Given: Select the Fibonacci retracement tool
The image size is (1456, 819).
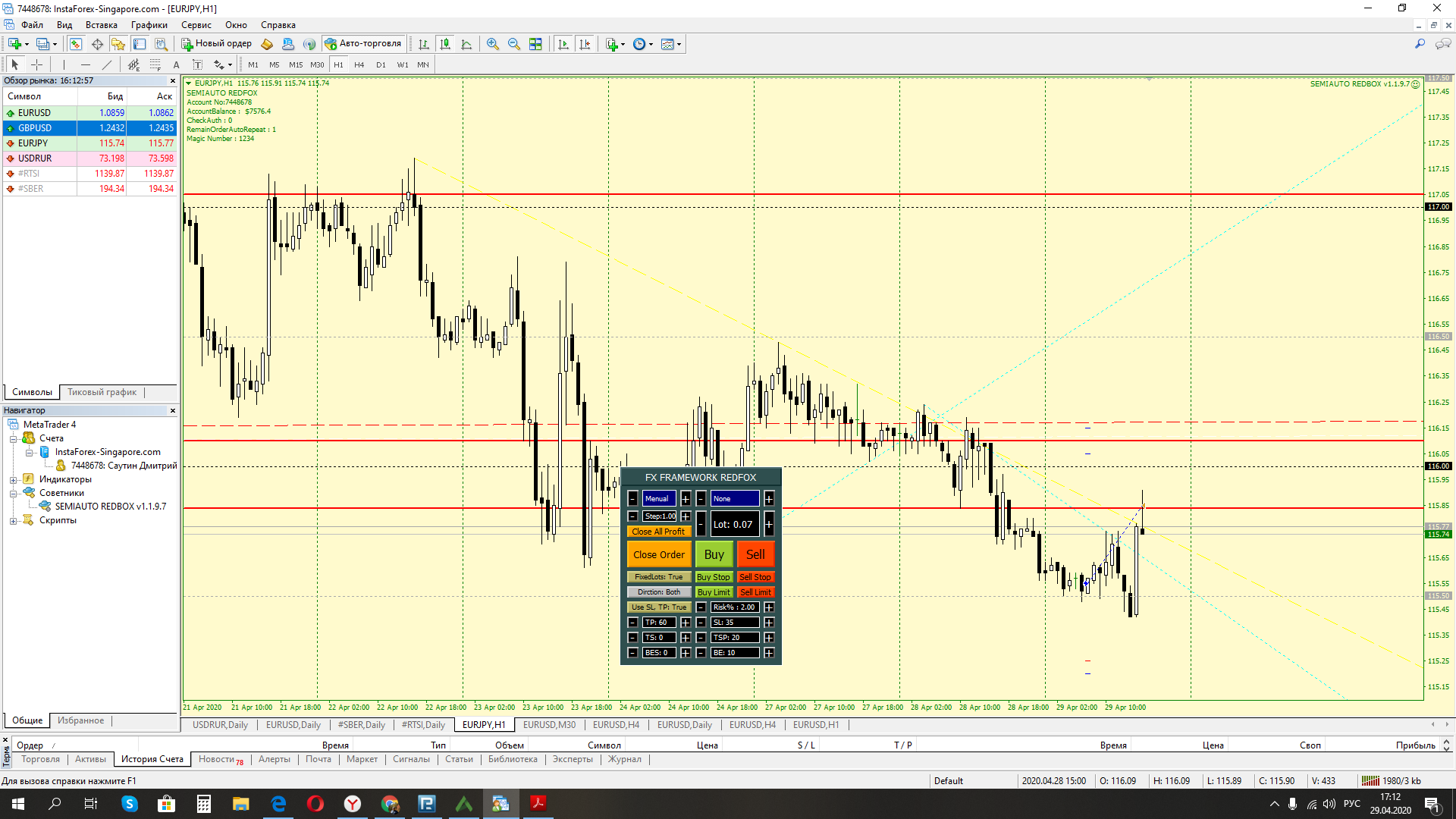Looking at the screenshot, I should point(155,64).
